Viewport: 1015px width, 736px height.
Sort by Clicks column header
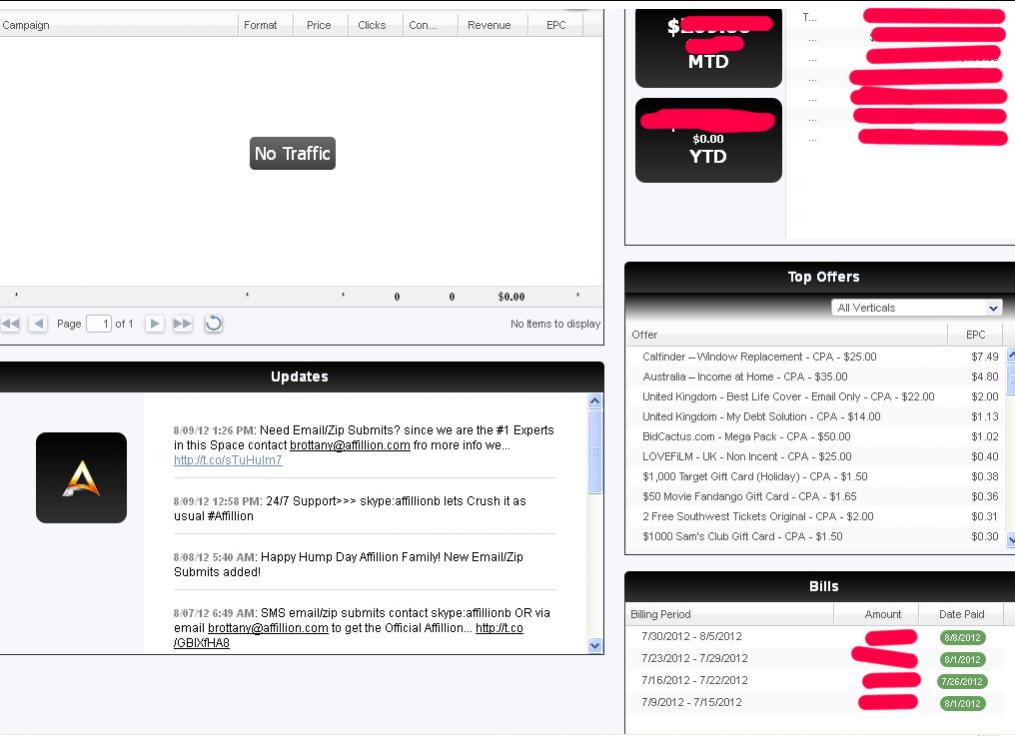(x=375, y=25)
